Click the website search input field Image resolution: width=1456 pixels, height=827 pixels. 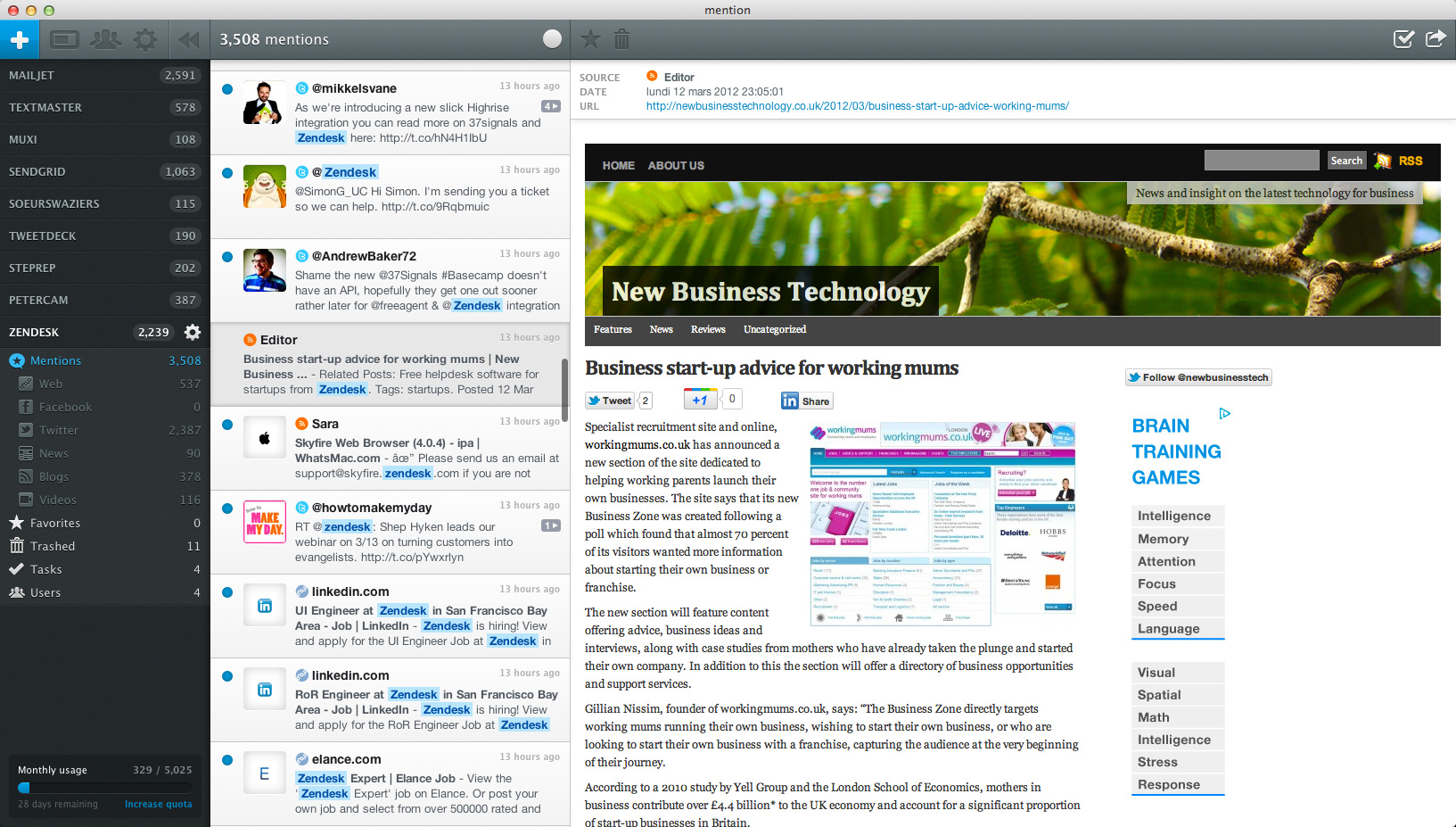pyautogui.click(x=1262, y=161)
